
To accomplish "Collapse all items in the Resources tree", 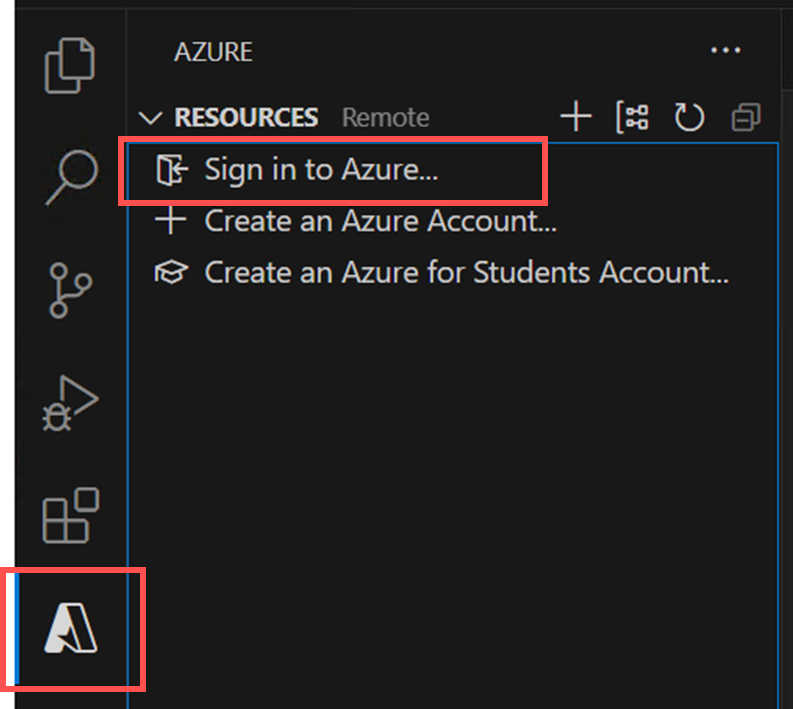I will pos(746,117).
